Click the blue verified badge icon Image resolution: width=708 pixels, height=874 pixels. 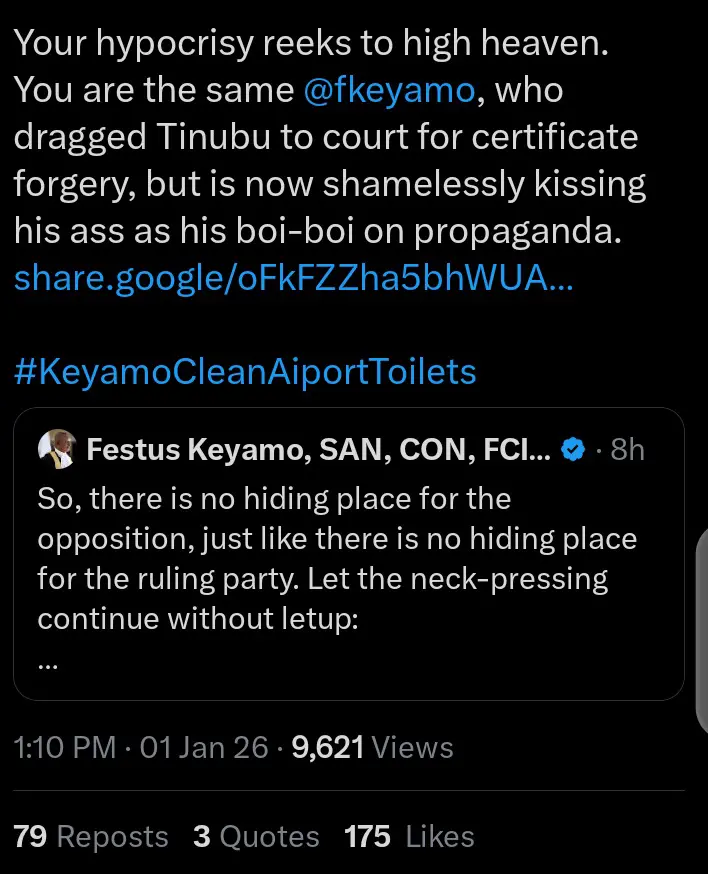coord(572,450)
